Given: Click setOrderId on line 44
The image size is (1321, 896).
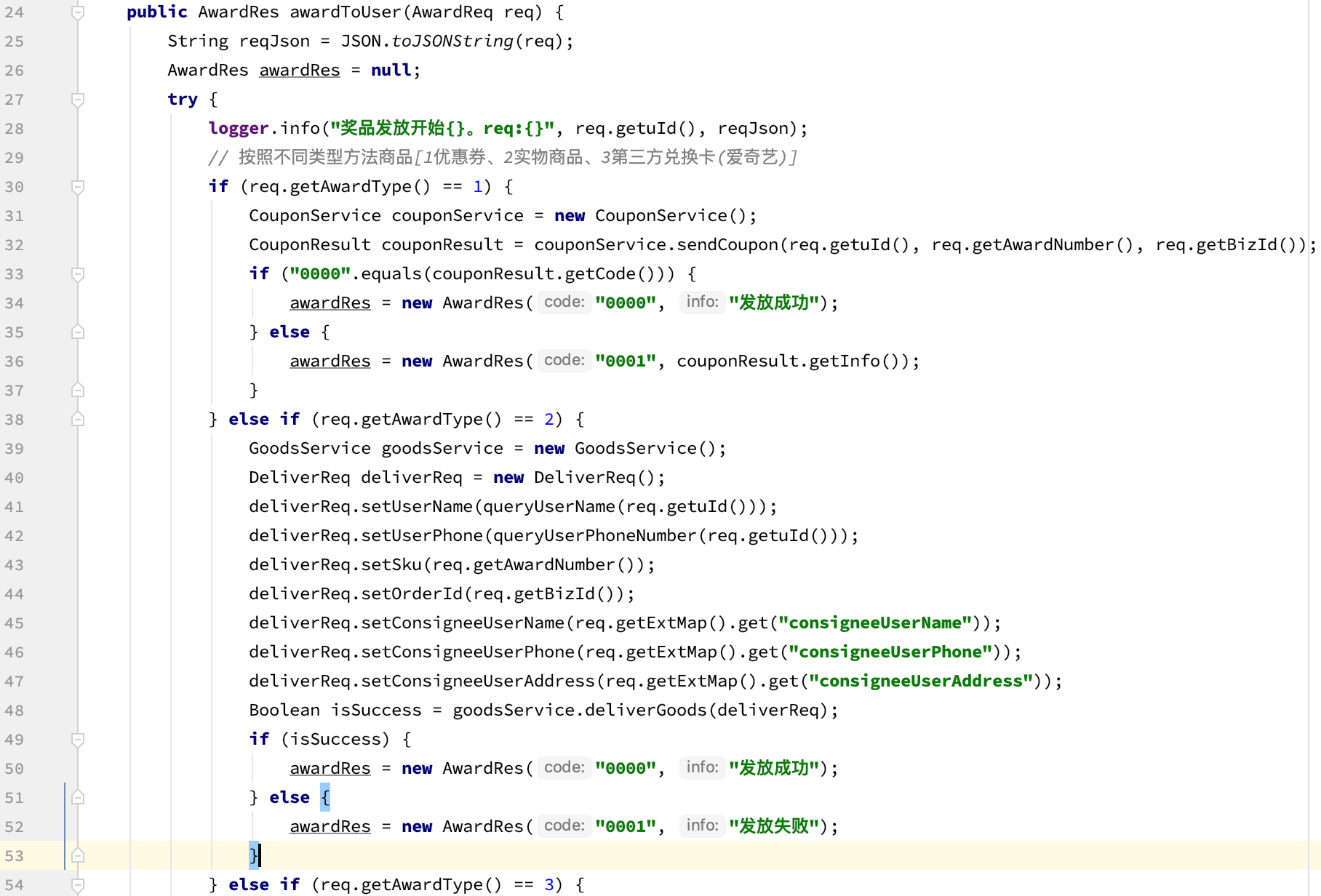Looking at the screenshot, I should 412,594.
